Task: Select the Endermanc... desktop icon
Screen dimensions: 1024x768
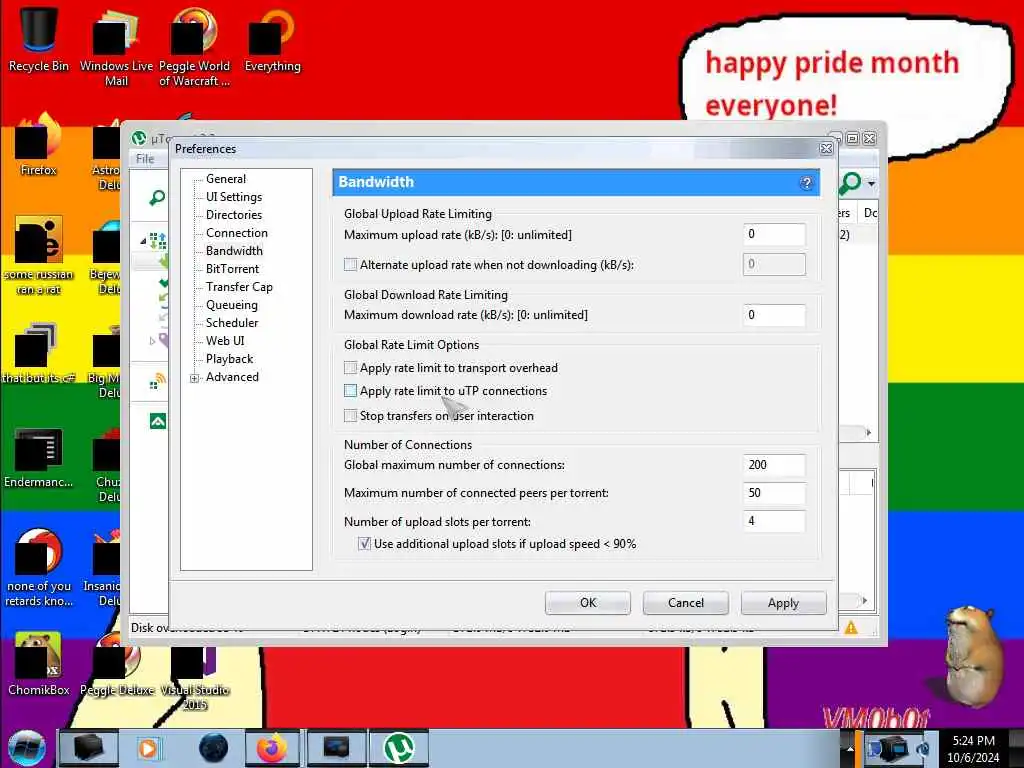Action: (38, 457)
